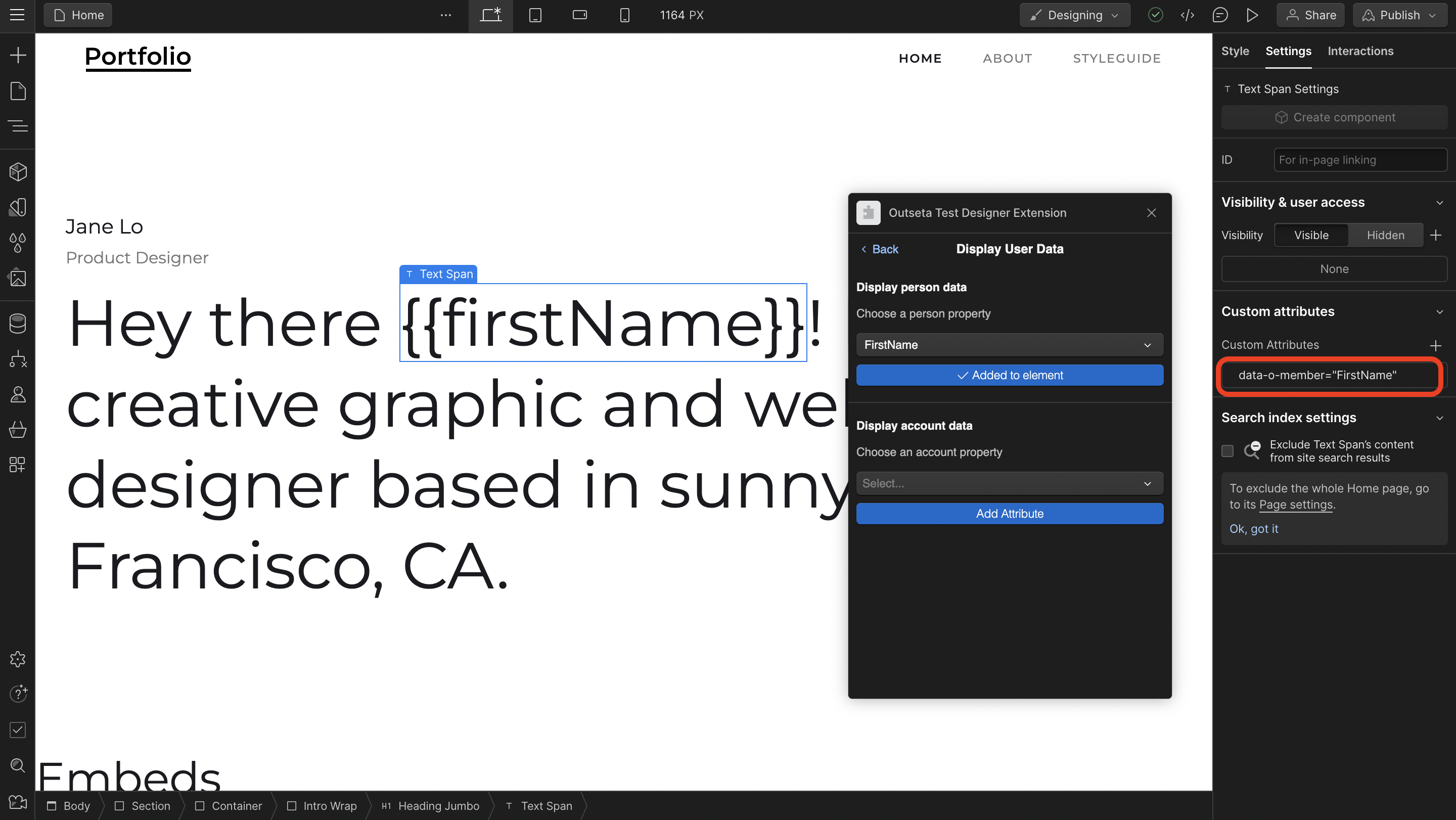
Task: Open the account property Select dropdown
Action: (x=1009, y=483)
